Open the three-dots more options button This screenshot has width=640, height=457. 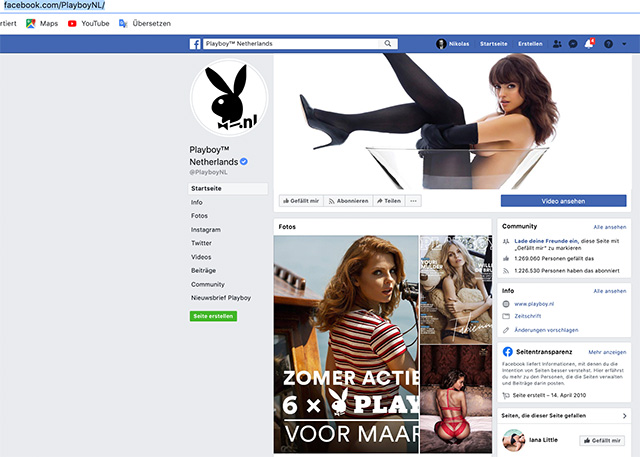coord(413,201)
